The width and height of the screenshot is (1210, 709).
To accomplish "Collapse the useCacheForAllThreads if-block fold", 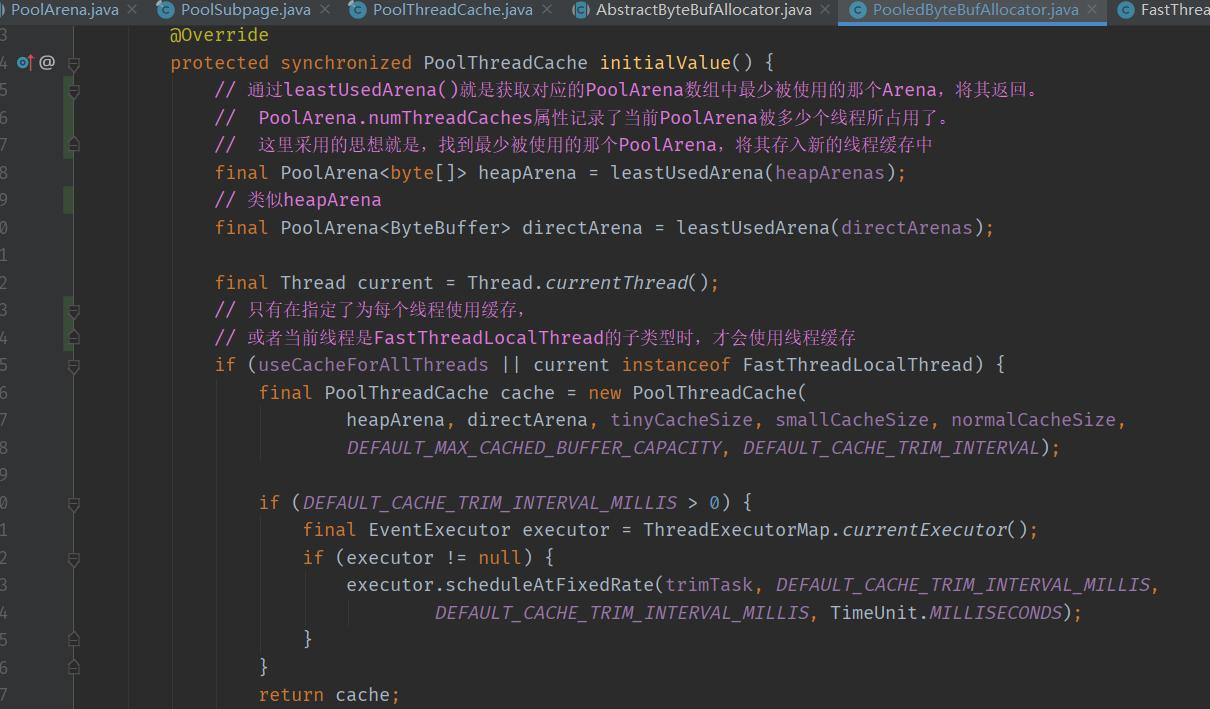I will [73, 365].
